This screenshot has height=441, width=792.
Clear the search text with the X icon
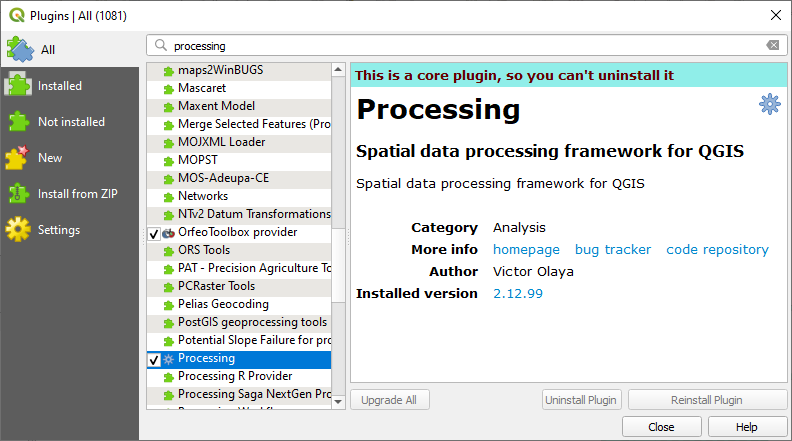pos(772,45)
